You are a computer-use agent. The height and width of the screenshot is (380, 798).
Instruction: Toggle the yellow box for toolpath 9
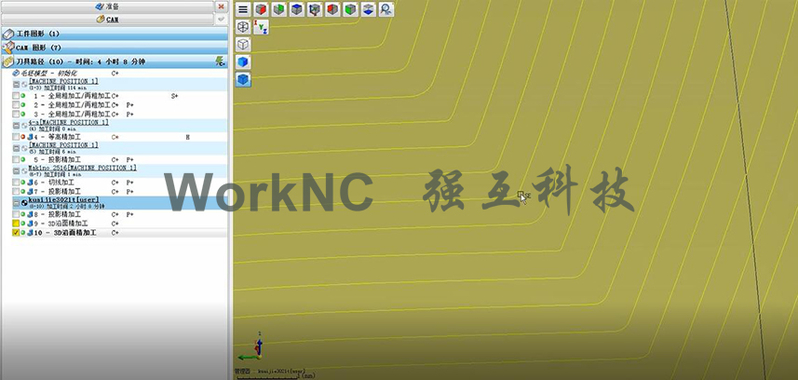[x=16, y=223]
